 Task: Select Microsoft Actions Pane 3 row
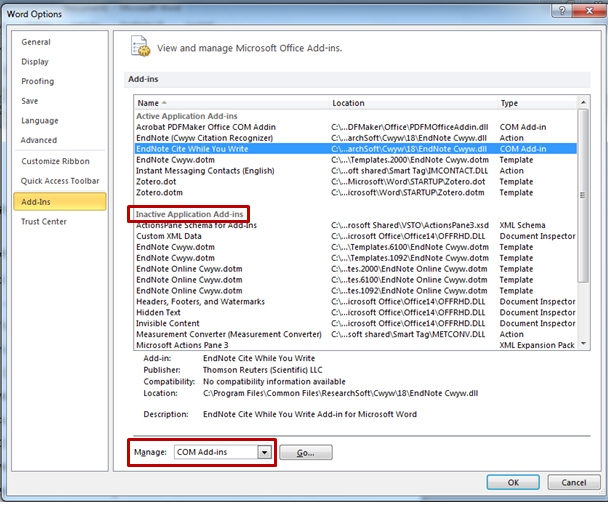point(356,345)
